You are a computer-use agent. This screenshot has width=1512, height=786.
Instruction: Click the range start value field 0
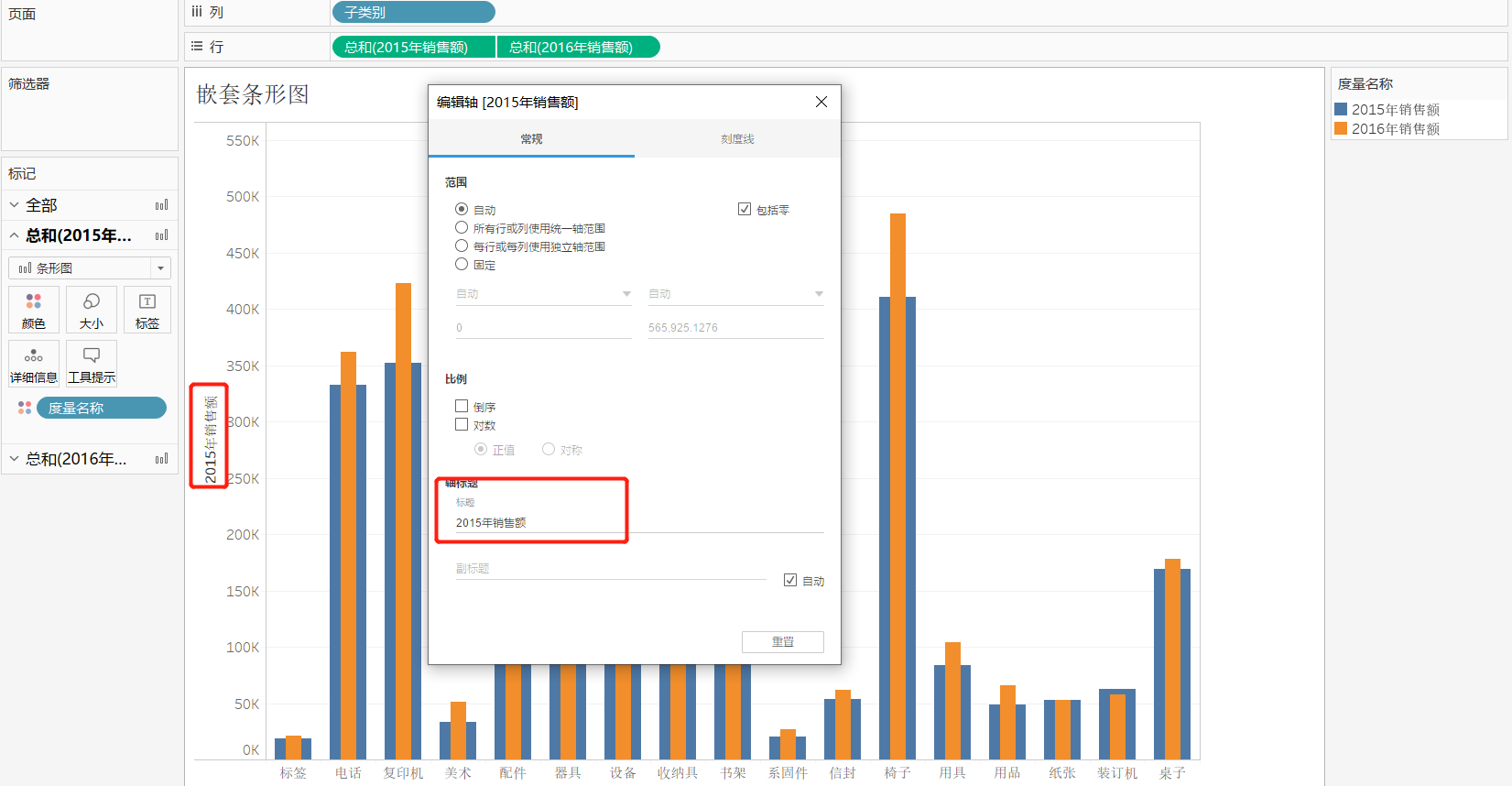544,328
